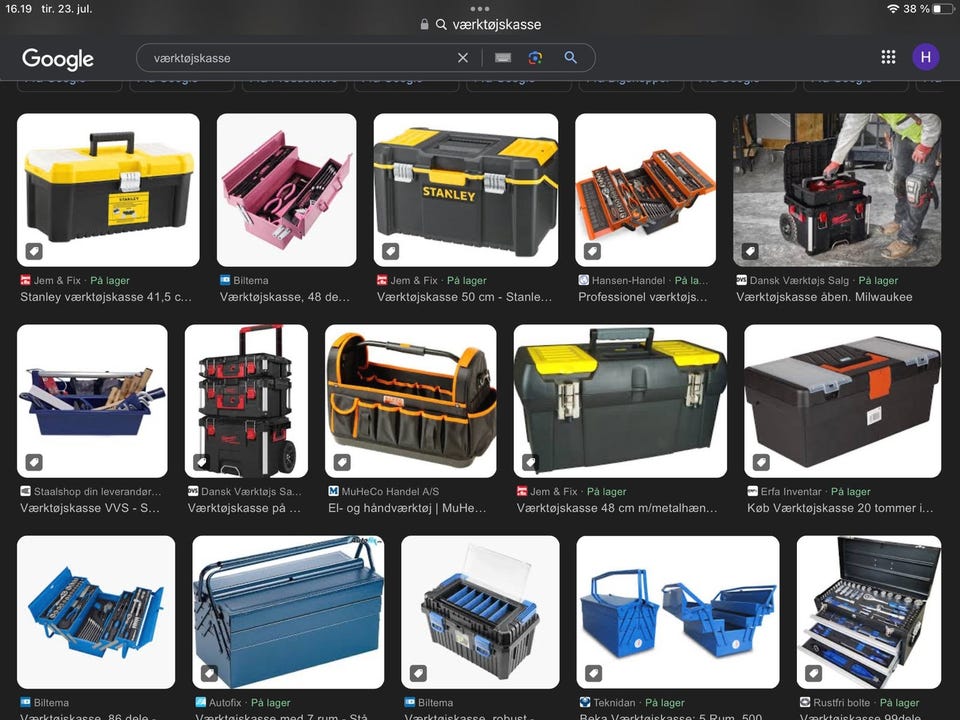Open the Stanley 50 cm toolbox image
Image resolution: width=960 pixels, height=720 pixels.
pyautogui.click(x=466, y=190)
